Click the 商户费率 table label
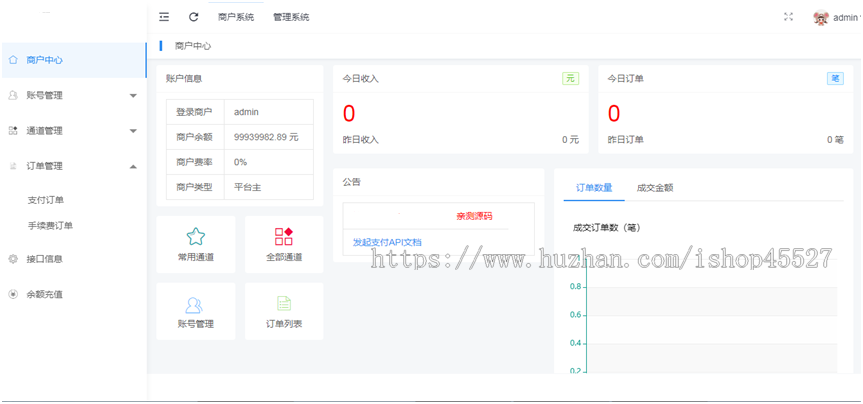The image size is (863, 404). click(194, 162)
